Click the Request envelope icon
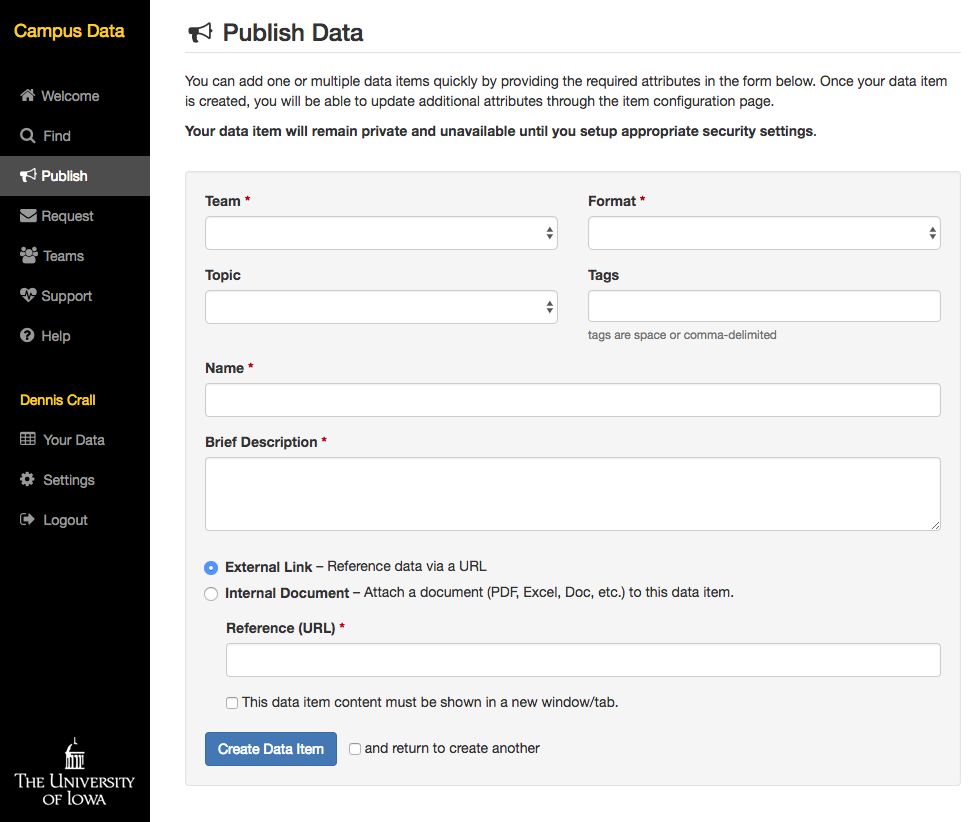Viewport: 980px width, 822px height. pos(28,216)
